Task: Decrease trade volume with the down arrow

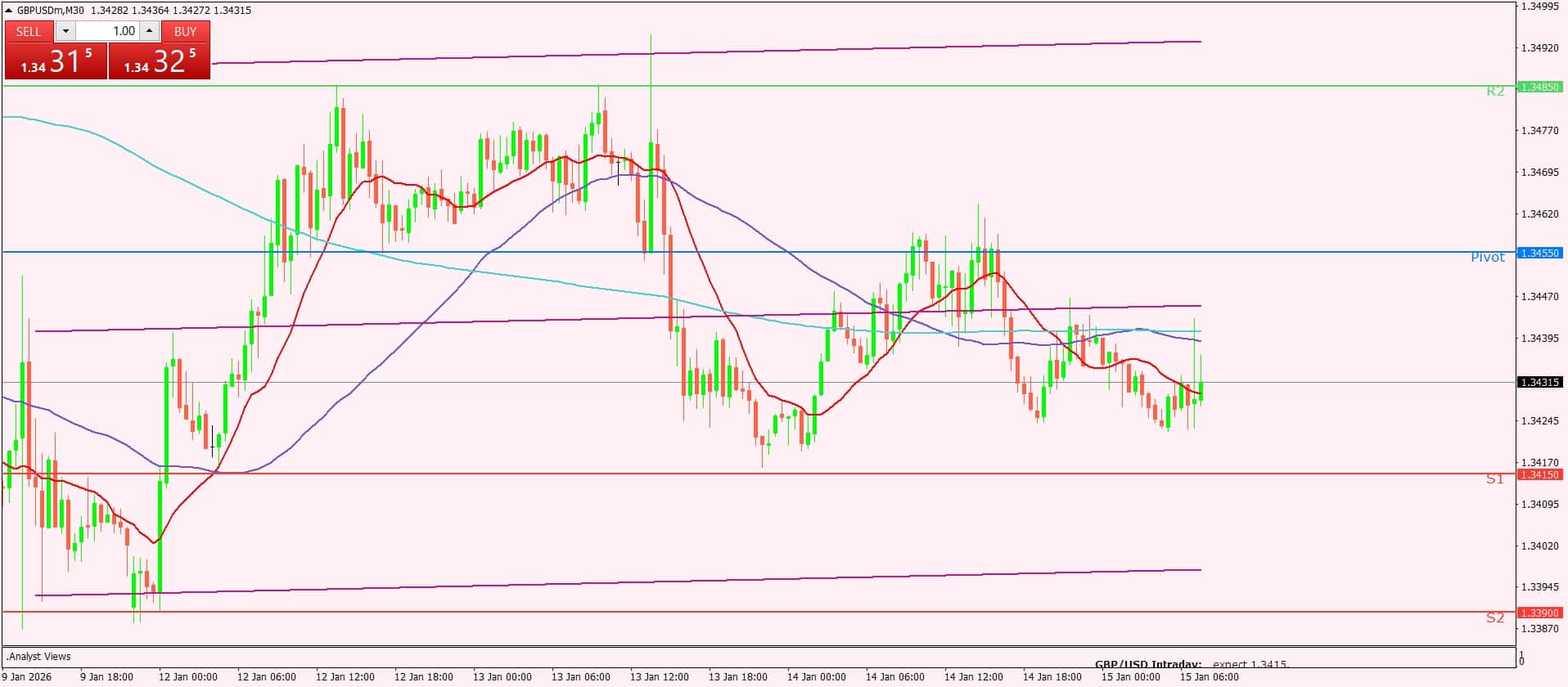Action: pyautogui.click(x=65, y=31)
